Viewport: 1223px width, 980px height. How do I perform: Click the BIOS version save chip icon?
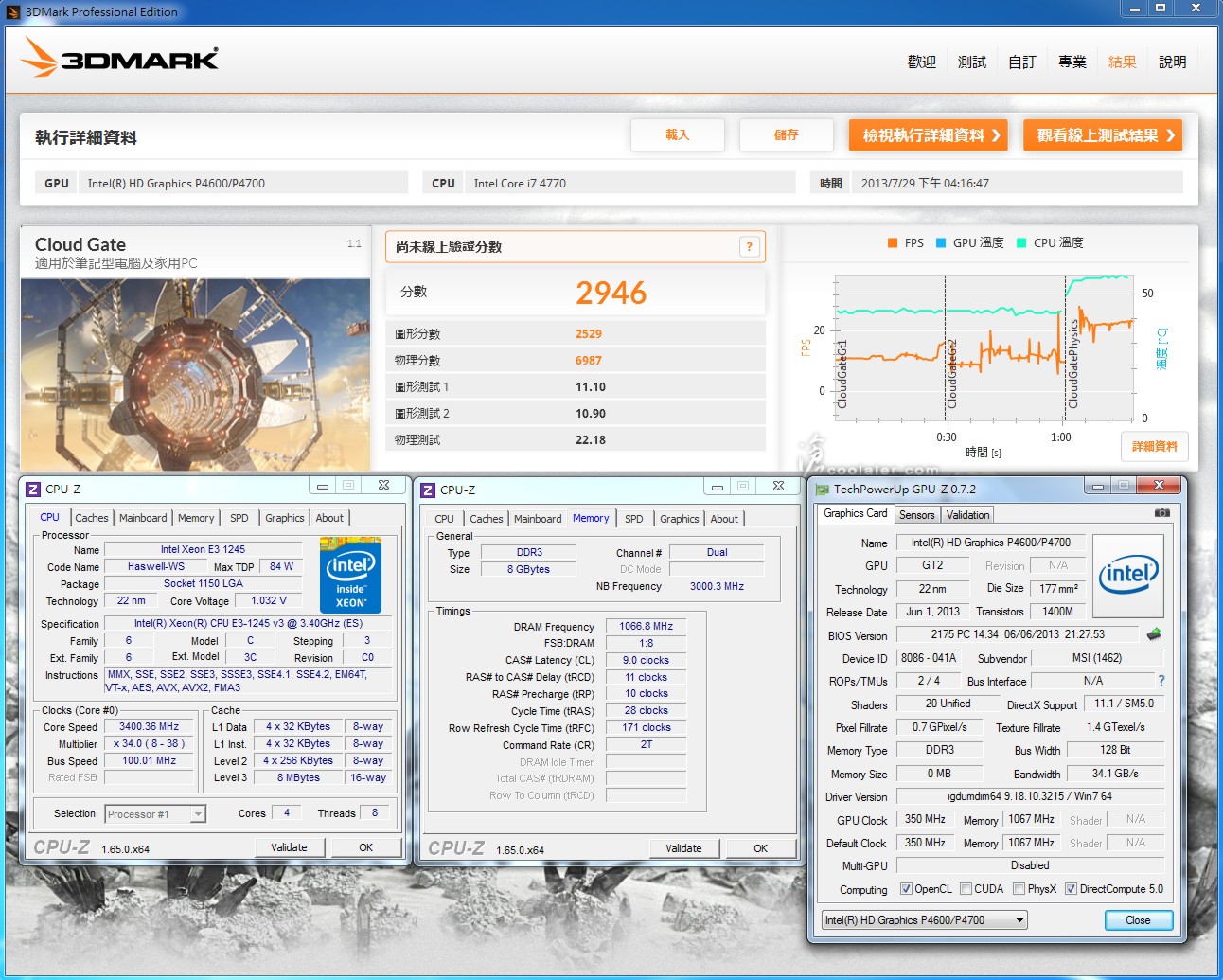(1153, 634)
